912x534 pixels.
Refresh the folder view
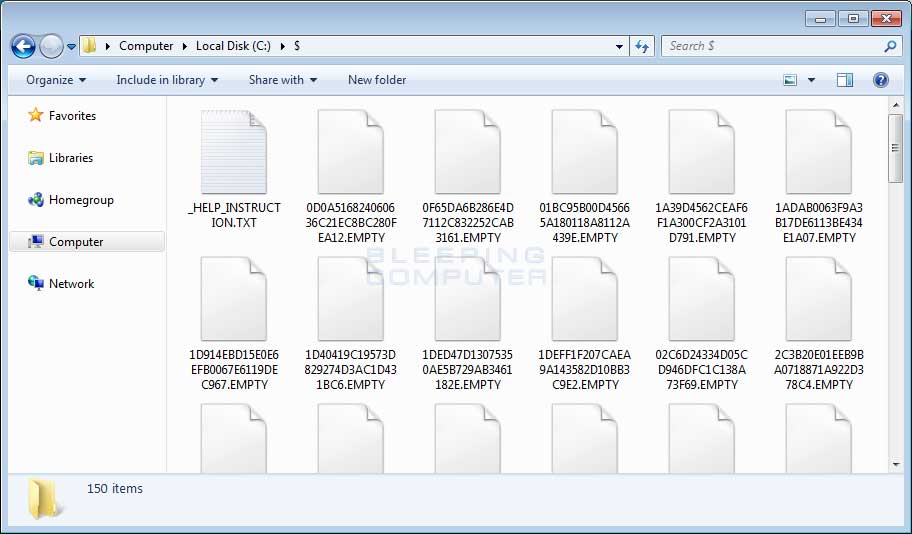pyautogui.click(x=642, y=46)
